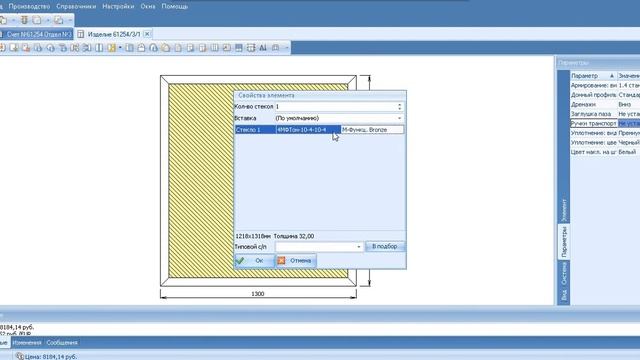Screen dimensions: 640x360
Task: Open the Производство menu
Action: 29,7
